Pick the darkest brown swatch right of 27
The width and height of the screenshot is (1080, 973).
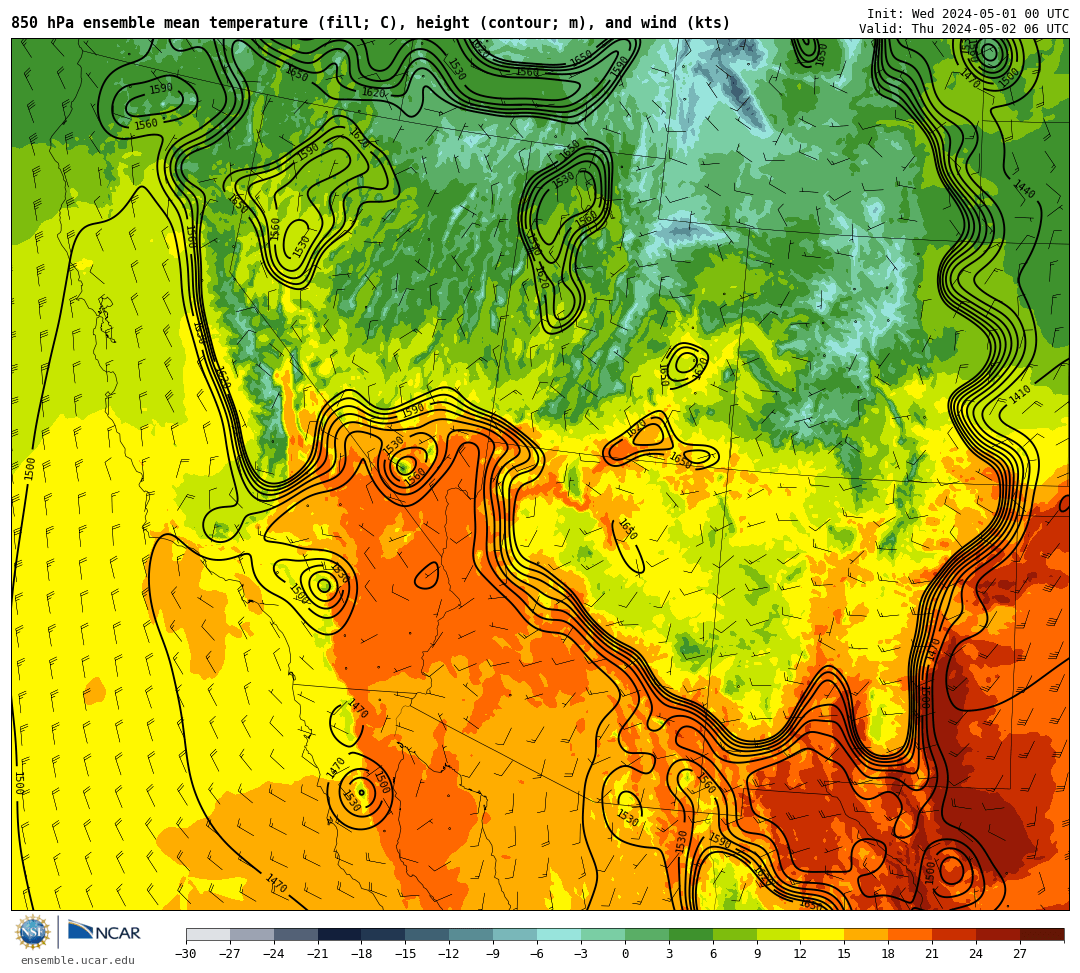pos(1042,934)
